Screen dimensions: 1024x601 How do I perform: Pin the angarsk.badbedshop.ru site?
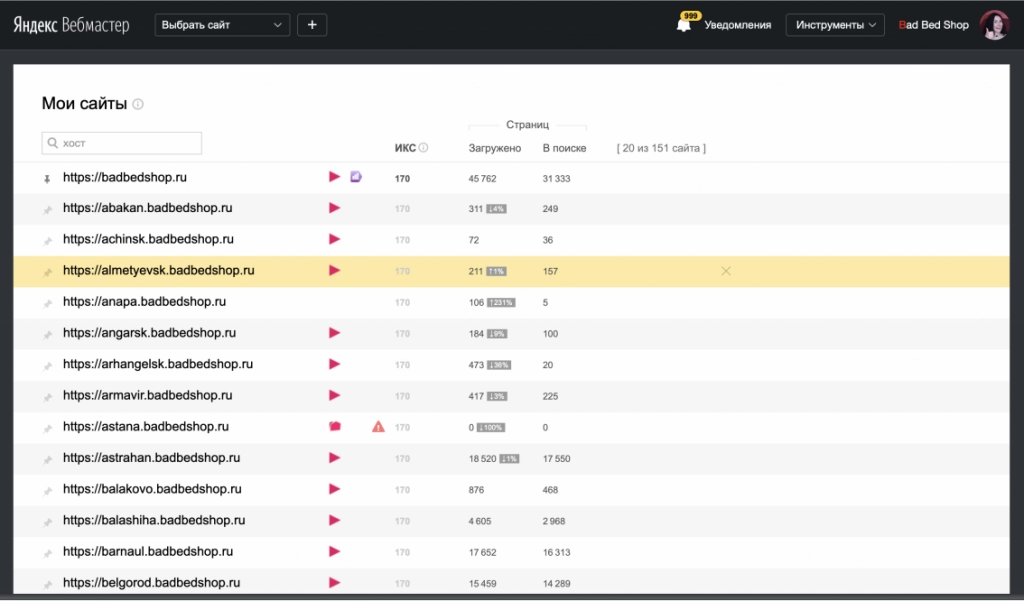click(x=47, y=334)
